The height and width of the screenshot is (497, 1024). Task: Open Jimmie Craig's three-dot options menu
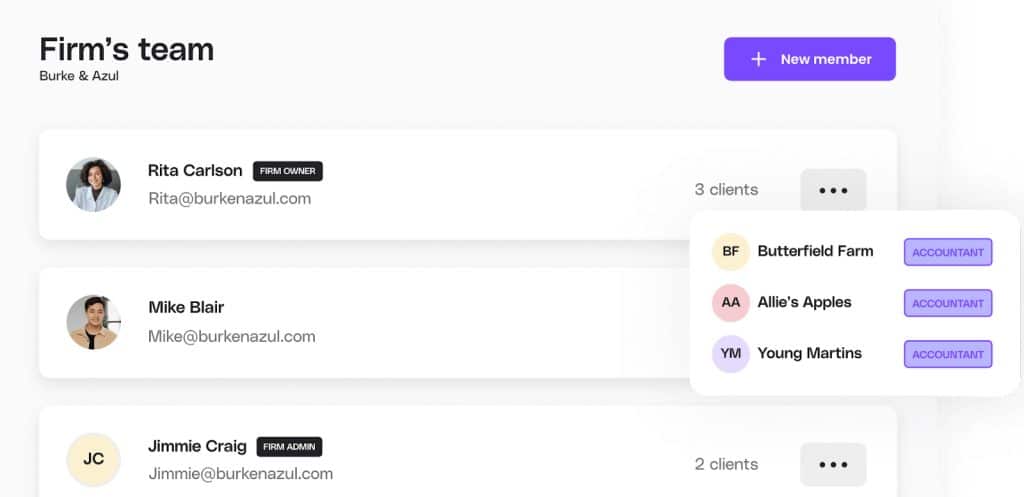(833, 464)
